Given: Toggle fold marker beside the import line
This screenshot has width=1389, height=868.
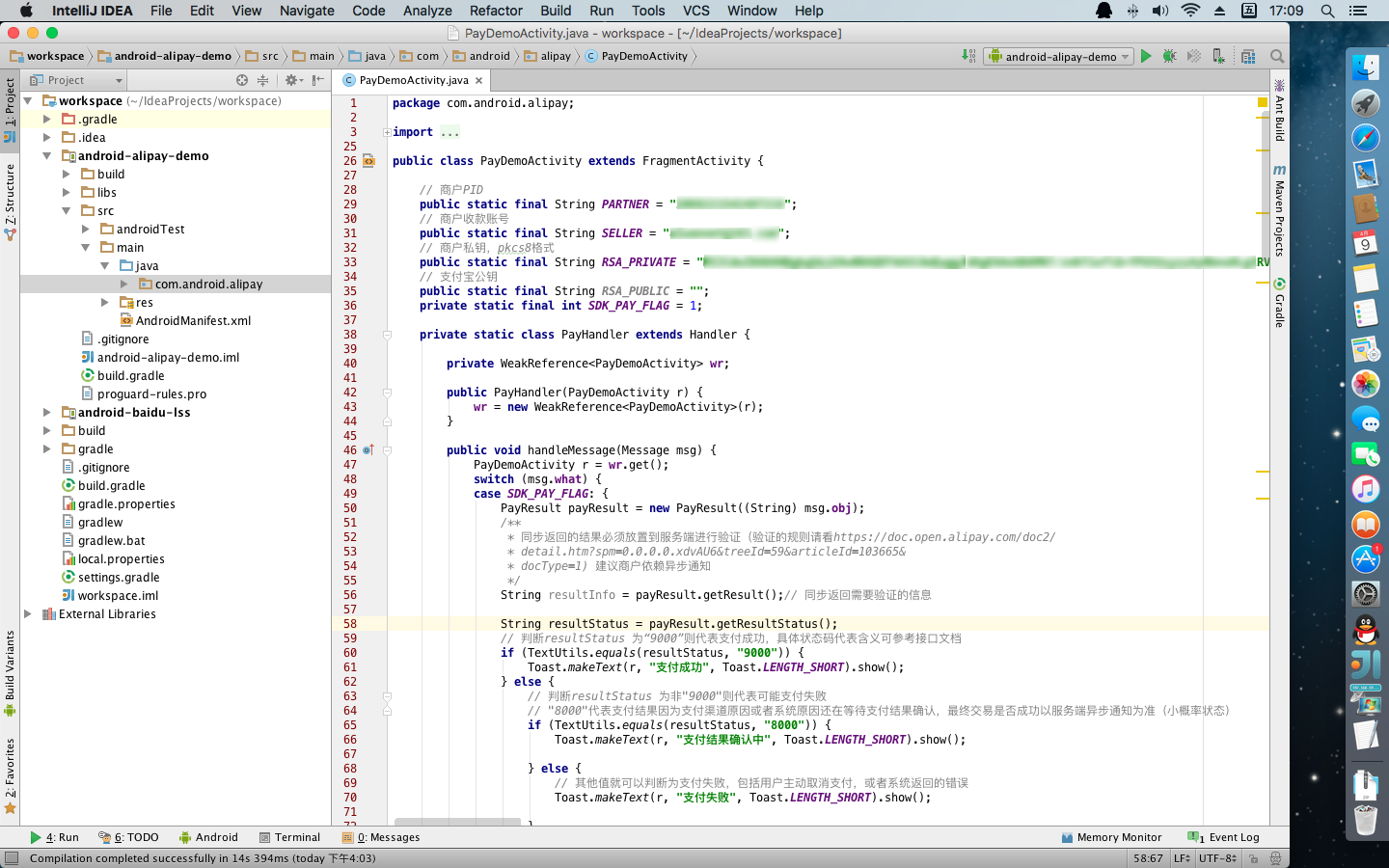Looking at the screenshot, I should click(x=387, y=132).
